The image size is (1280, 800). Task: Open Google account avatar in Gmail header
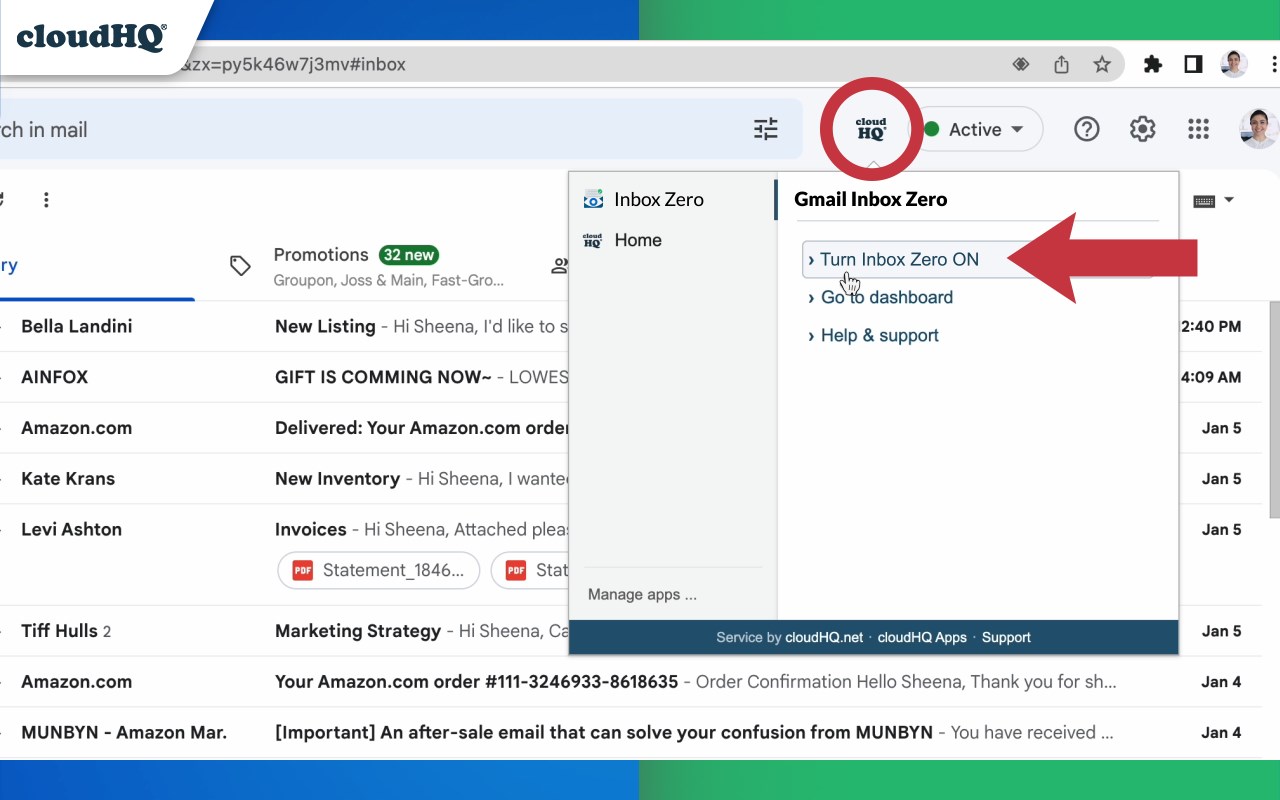(1259, 129)
